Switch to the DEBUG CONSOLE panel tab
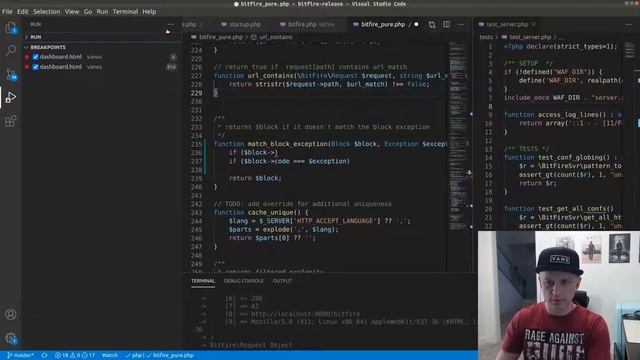Image resolution: width=640 pixels, height=360 pixels. pyautogui.click(x=244, y=281)
